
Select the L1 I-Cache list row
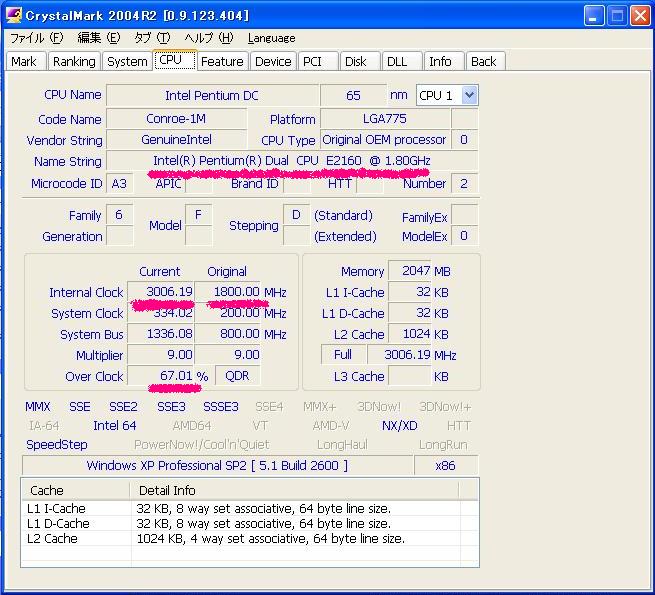[x=250, y=509]
